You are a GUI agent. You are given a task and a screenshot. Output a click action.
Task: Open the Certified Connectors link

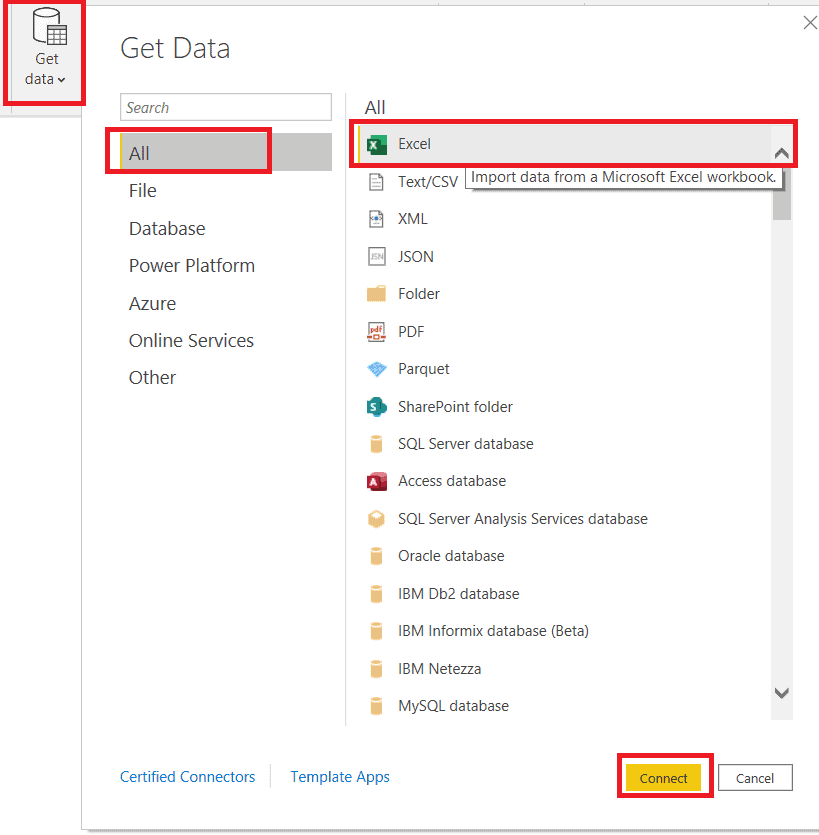click(x=188, y=777)
